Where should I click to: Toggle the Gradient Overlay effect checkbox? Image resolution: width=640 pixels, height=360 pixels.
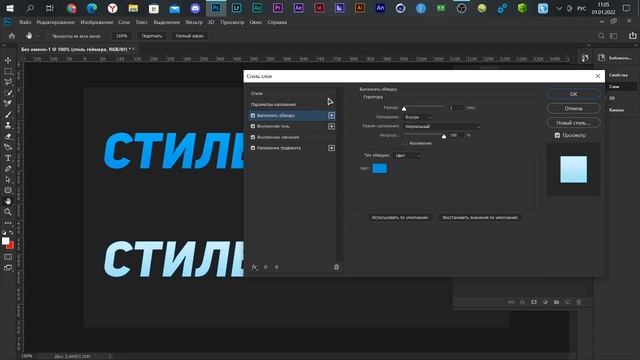pyautogui.click(x=253, y=148)
